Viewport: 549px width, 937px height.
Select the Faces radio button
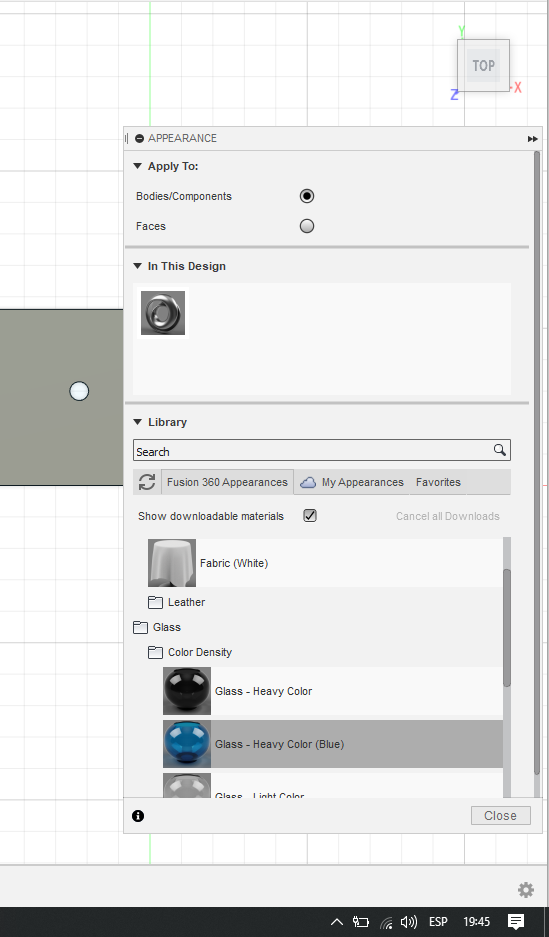pyautogui.click(x=307, y=226)
